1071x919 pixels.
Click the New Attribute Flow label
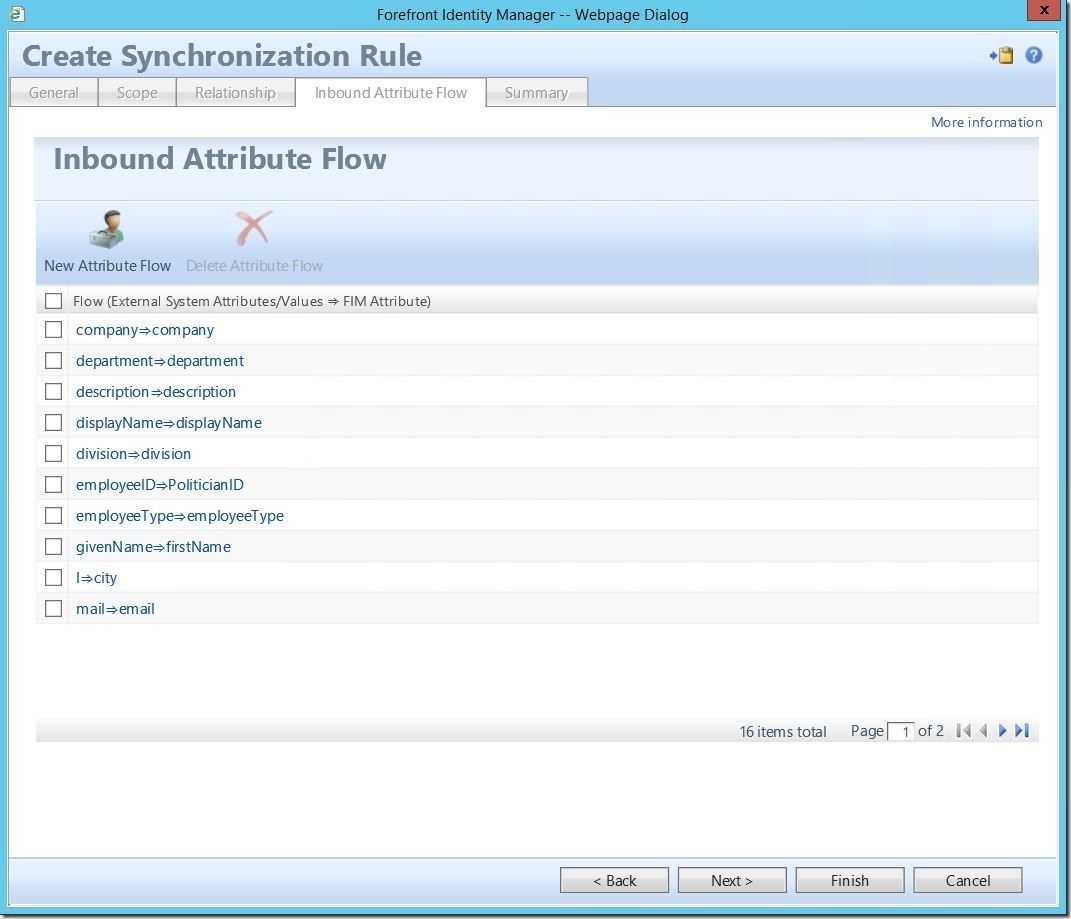107,266
